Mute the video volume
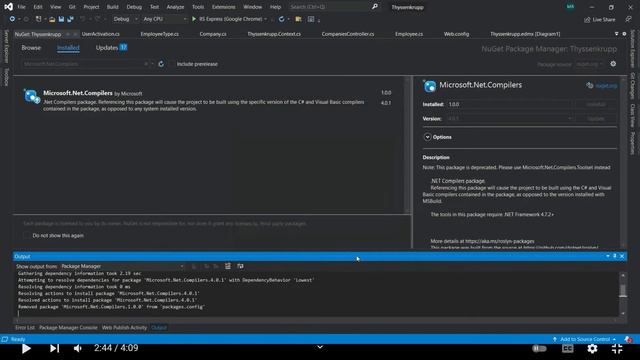The width and height of the screenshot is (640, 360). 78,348
